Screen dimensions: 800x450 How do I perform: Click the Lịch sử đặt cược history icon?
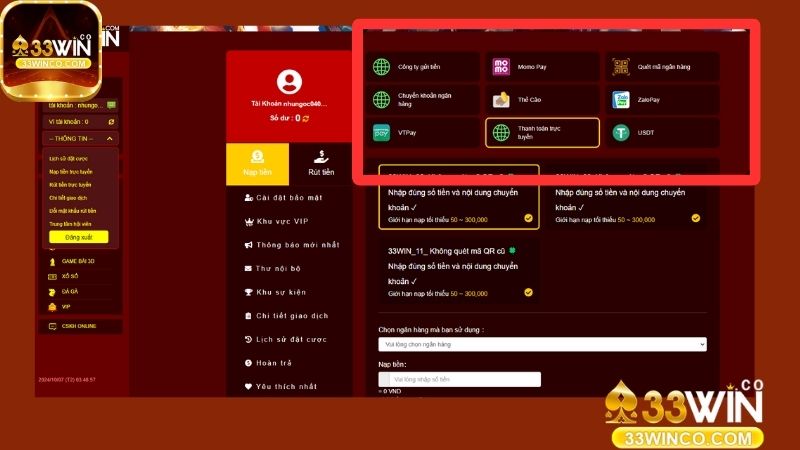[x=248, y=339]
